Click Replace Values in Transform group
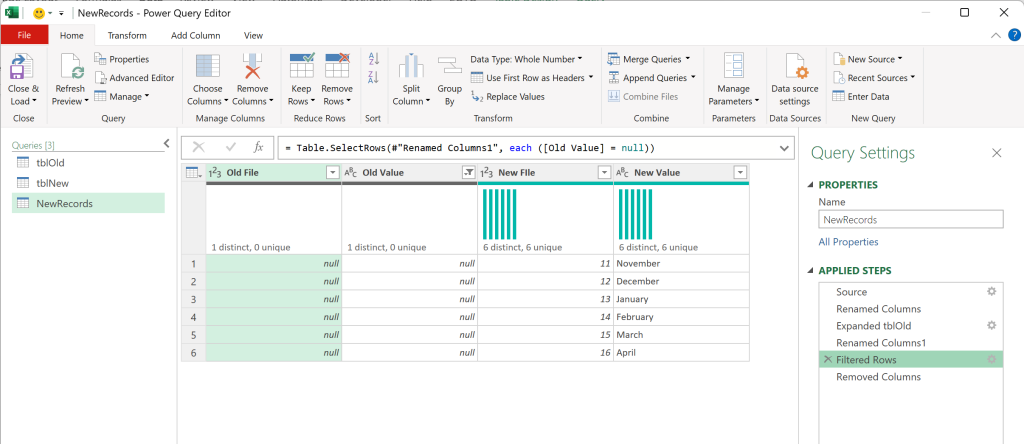This screenshot has width=1024, height=444. 507,97
